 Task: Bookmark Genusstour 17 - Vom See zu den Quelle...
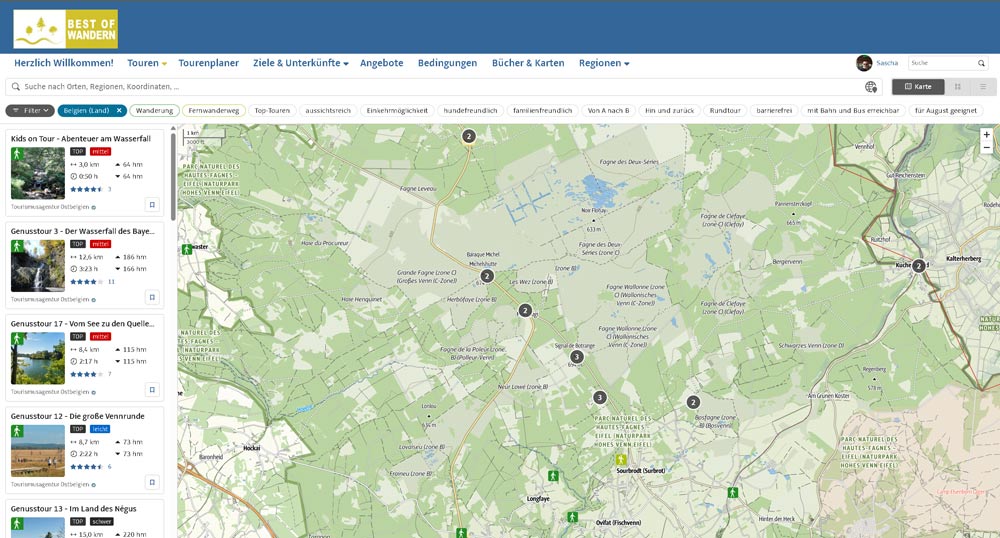click(x=152, y=389)
